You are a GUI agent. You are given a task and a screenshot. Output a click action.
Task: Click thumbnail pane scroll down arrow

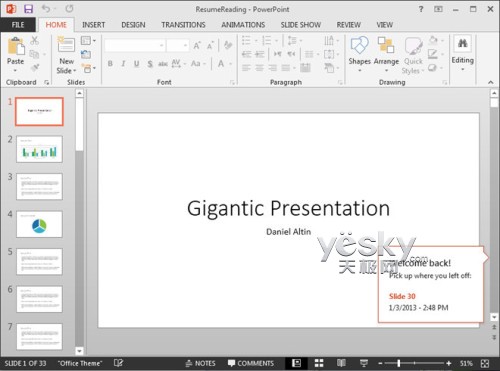[79, 351]
